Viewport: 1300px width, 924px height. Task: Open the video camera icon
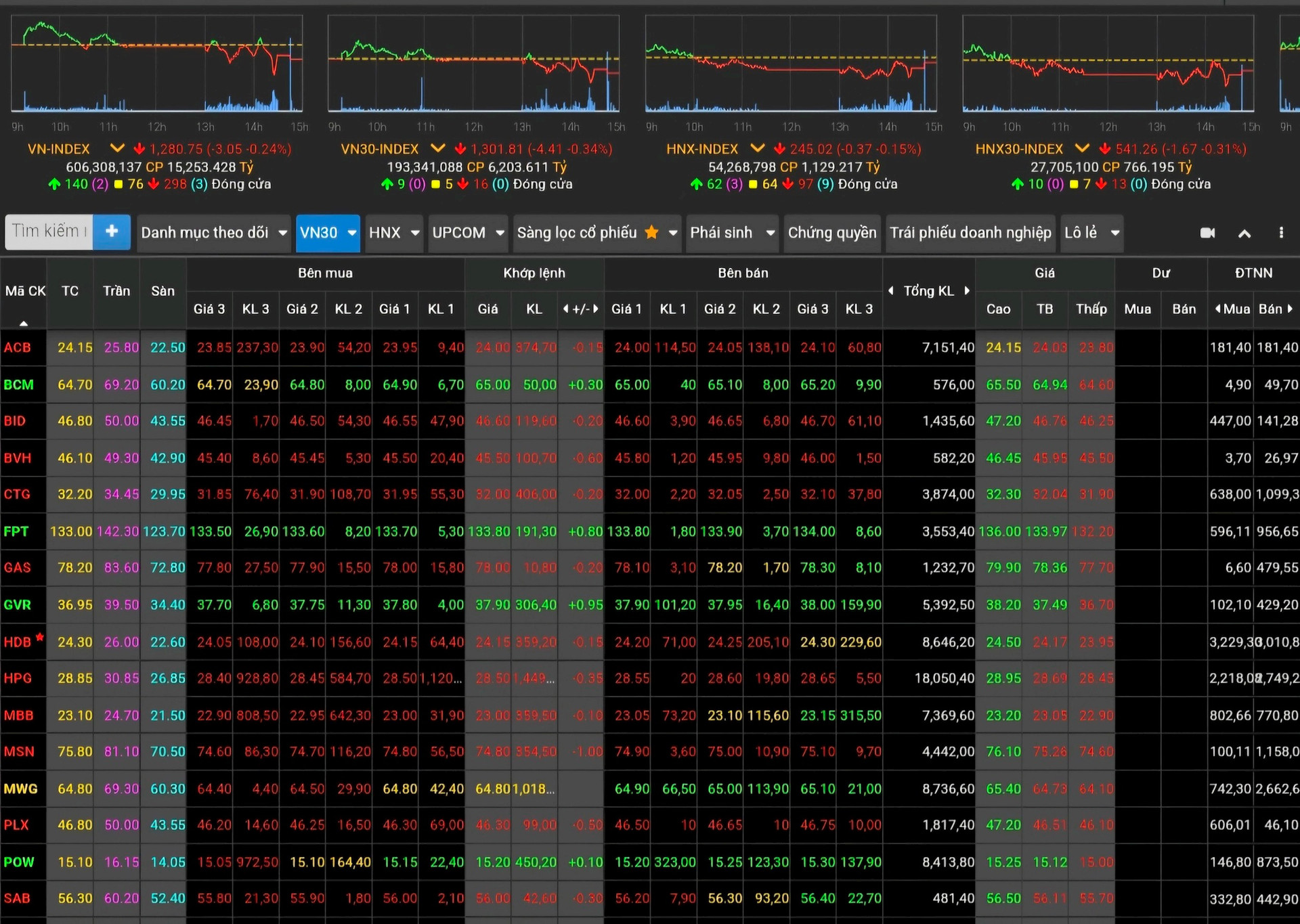[x=1207, y=233]
